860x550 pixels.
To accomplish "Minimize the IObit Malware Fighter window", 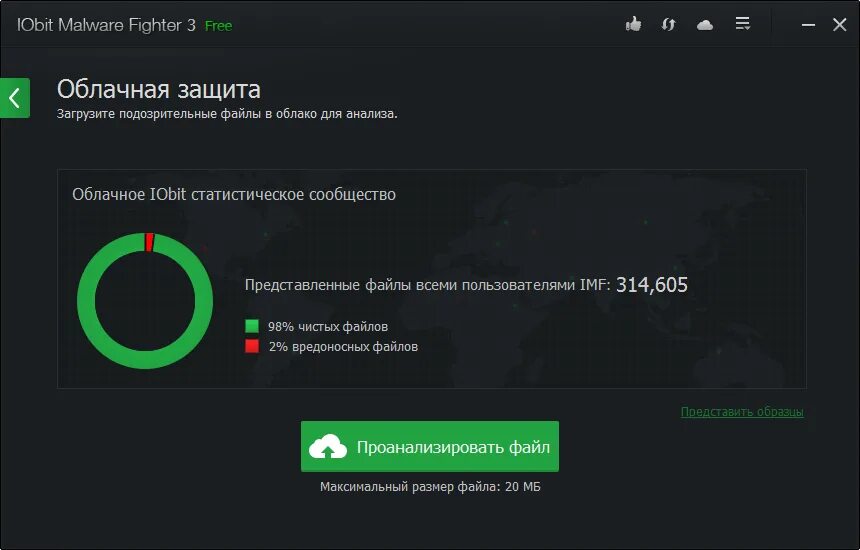I will point(808,25).
